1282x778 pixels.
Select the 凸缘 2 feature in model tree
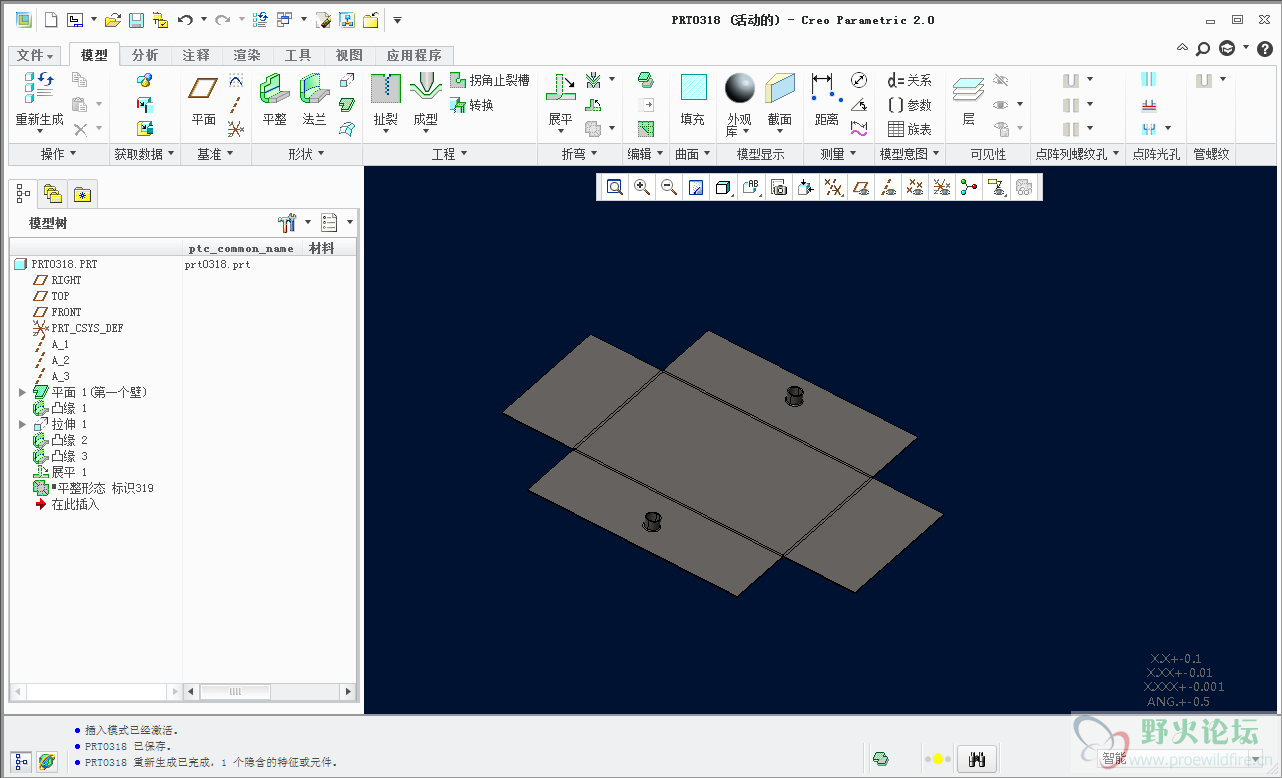point(60,440)
